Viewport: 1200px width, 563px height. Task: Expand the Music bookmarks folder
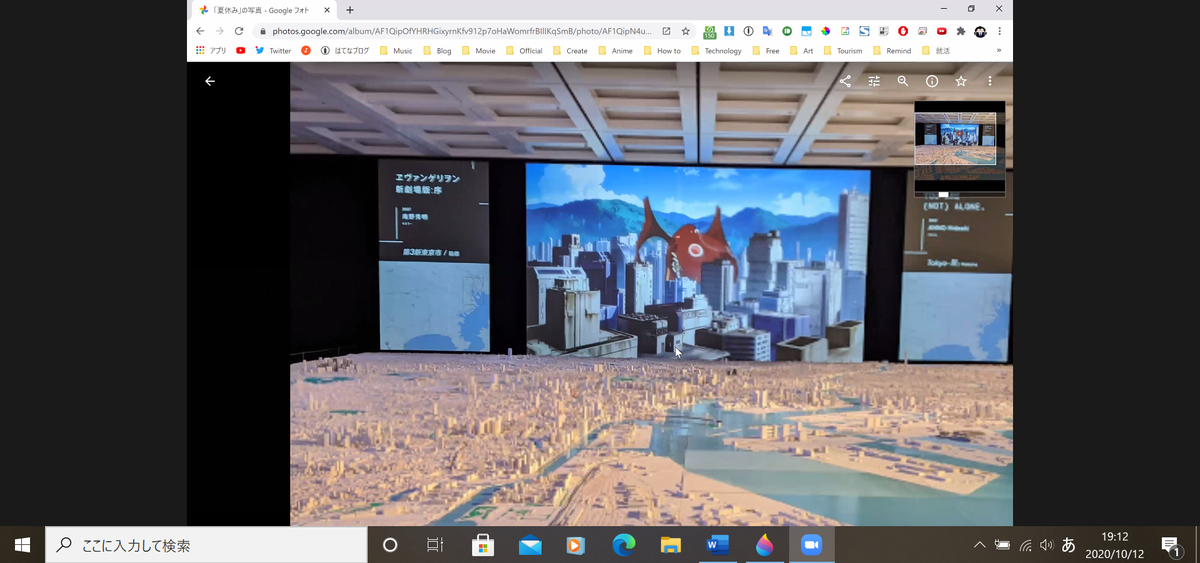395,50
